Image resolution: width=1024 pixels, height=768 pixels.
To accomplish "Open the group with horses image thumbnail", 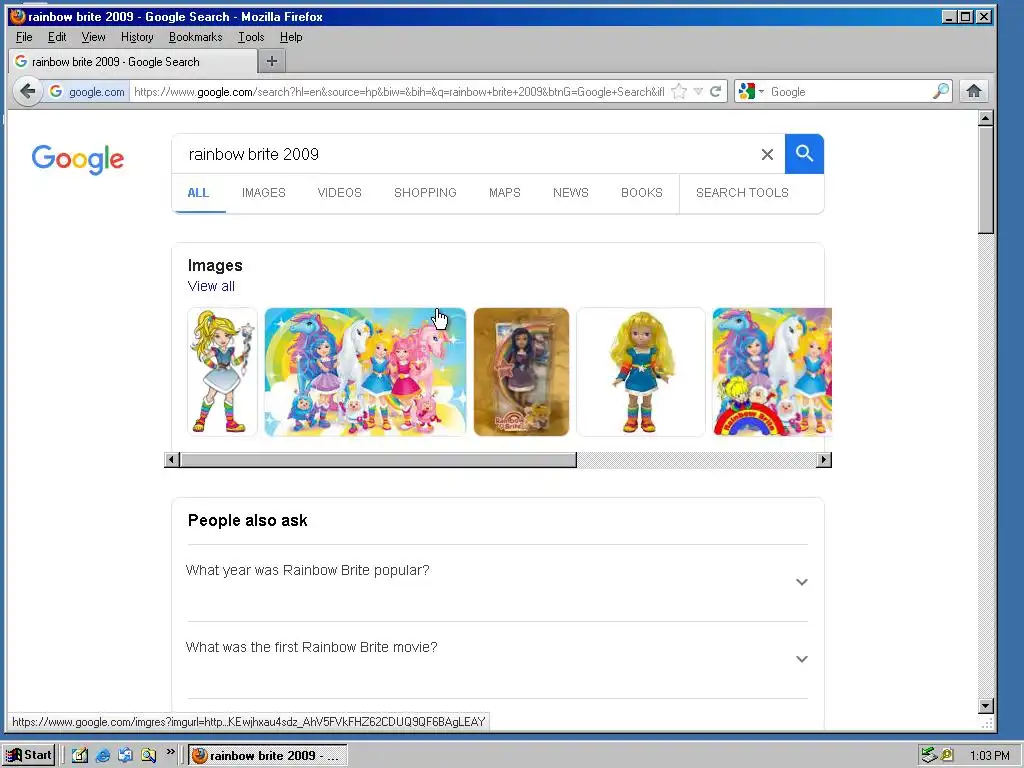I will pyautogui.click(x=365, y=372).
